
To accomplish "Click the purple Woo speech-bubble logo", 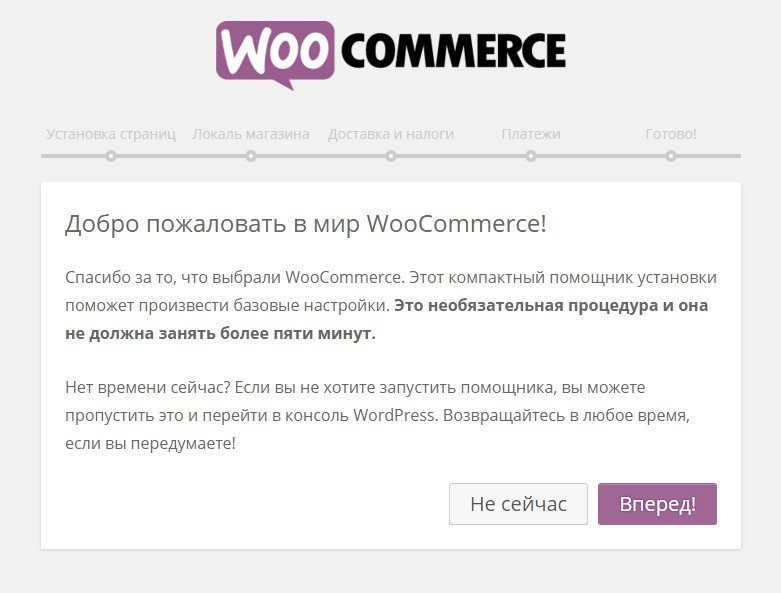I will (x=275, y=55).
